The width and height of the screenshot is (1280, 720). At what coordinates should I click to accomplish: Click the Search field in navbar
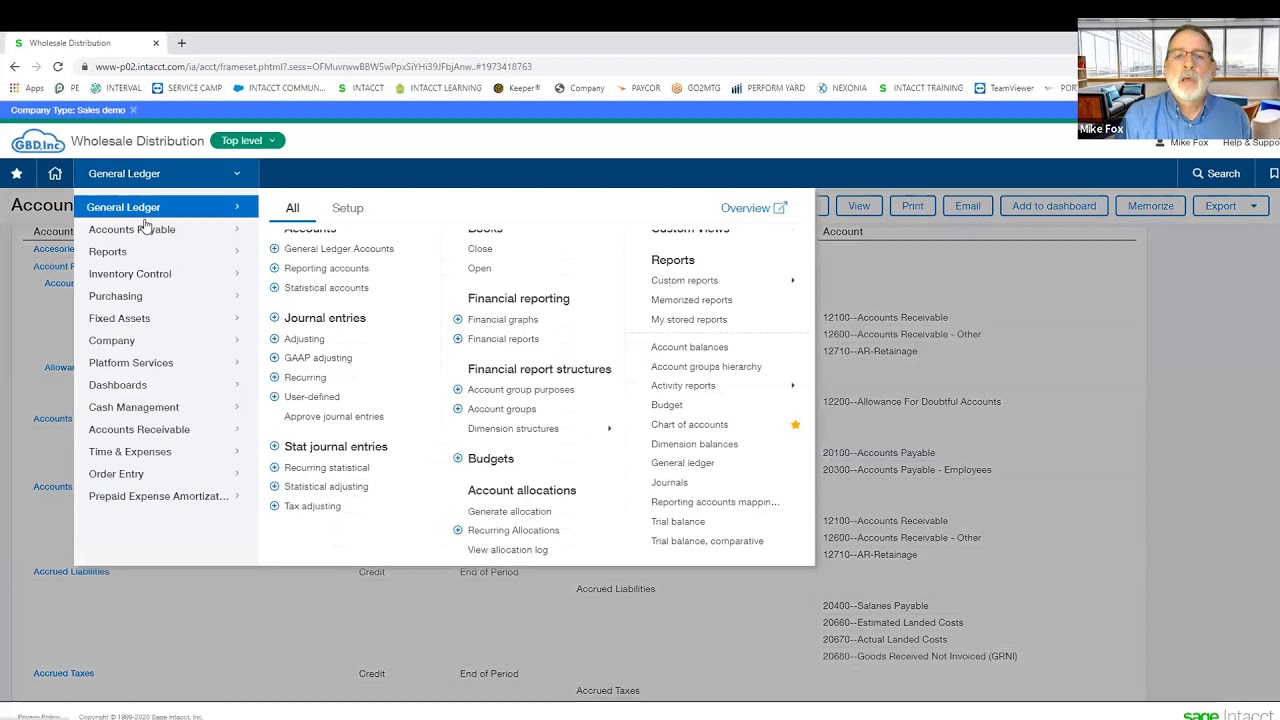1215,173
